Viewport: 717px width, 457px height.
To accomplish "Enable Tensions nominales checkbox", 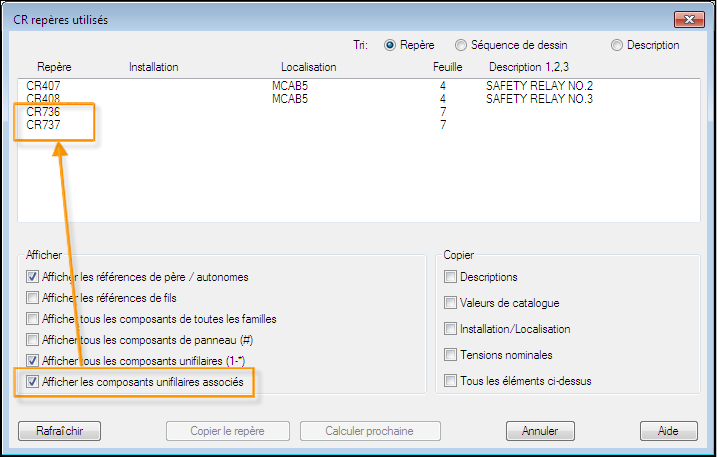I will pos(450,355).
